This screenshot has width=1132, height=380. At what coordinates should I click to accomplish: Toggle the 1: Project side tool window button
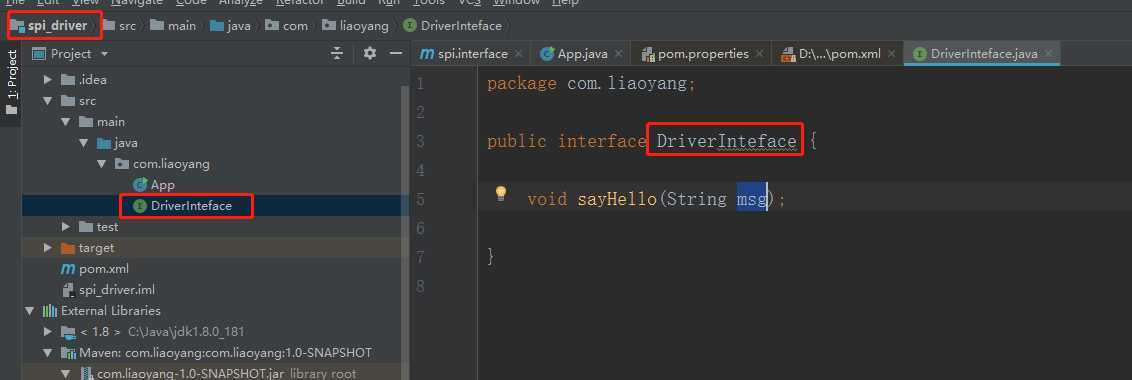coord(11,83)
